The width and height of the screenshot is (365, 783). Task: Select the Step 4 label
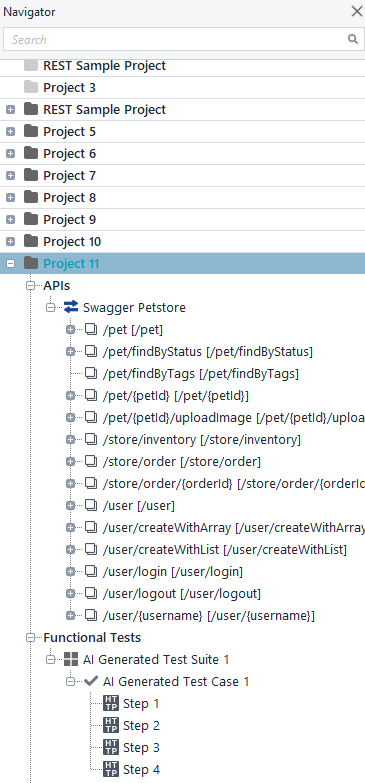[141, 769]
